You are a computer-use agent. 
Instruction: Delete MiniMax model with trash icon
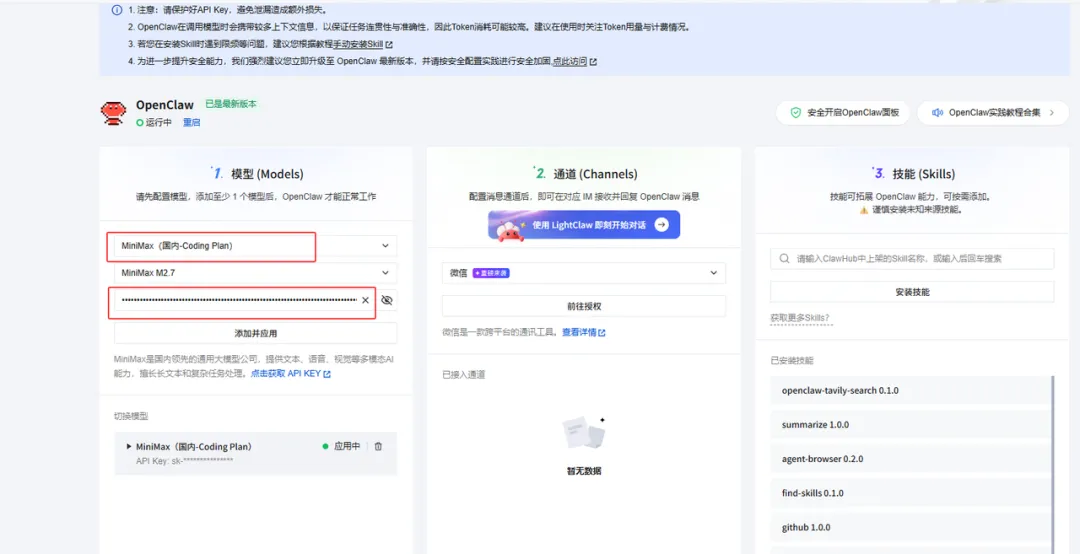pyautogui.click(x=378, y=447)
